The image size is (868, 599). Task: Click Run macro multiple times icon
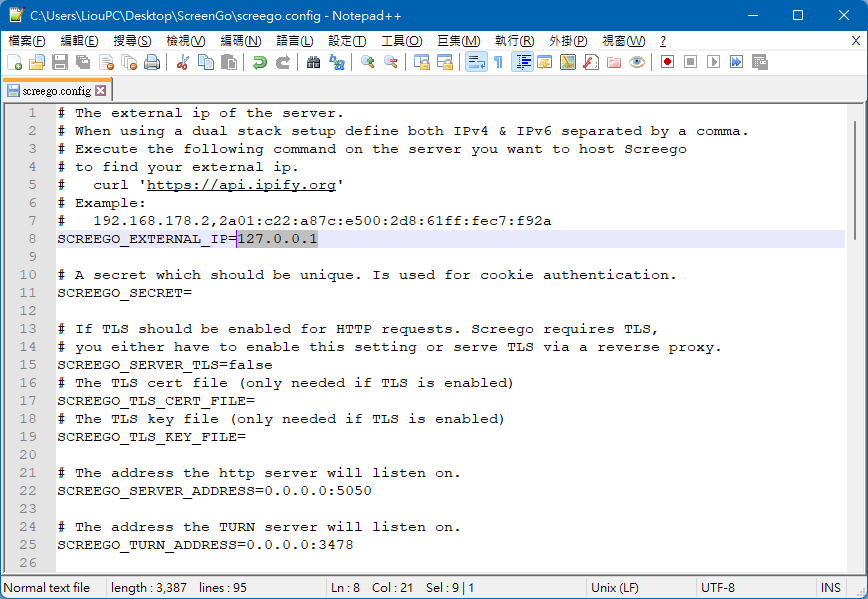[736, 62]
